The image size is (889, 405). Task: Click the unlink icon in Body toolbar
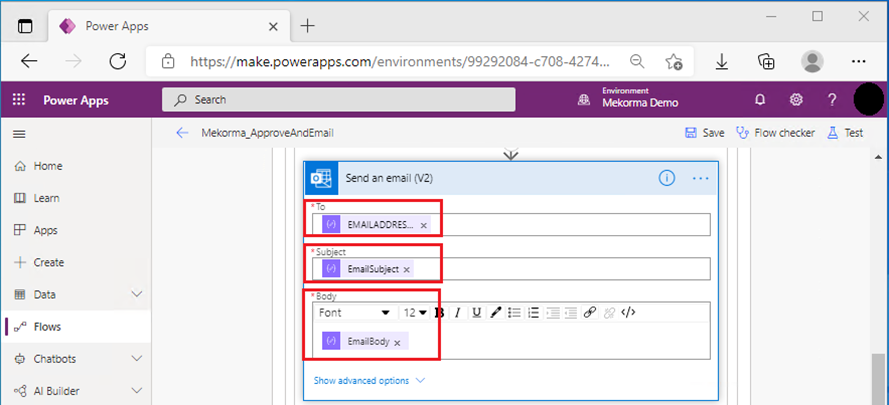[609, 313]
